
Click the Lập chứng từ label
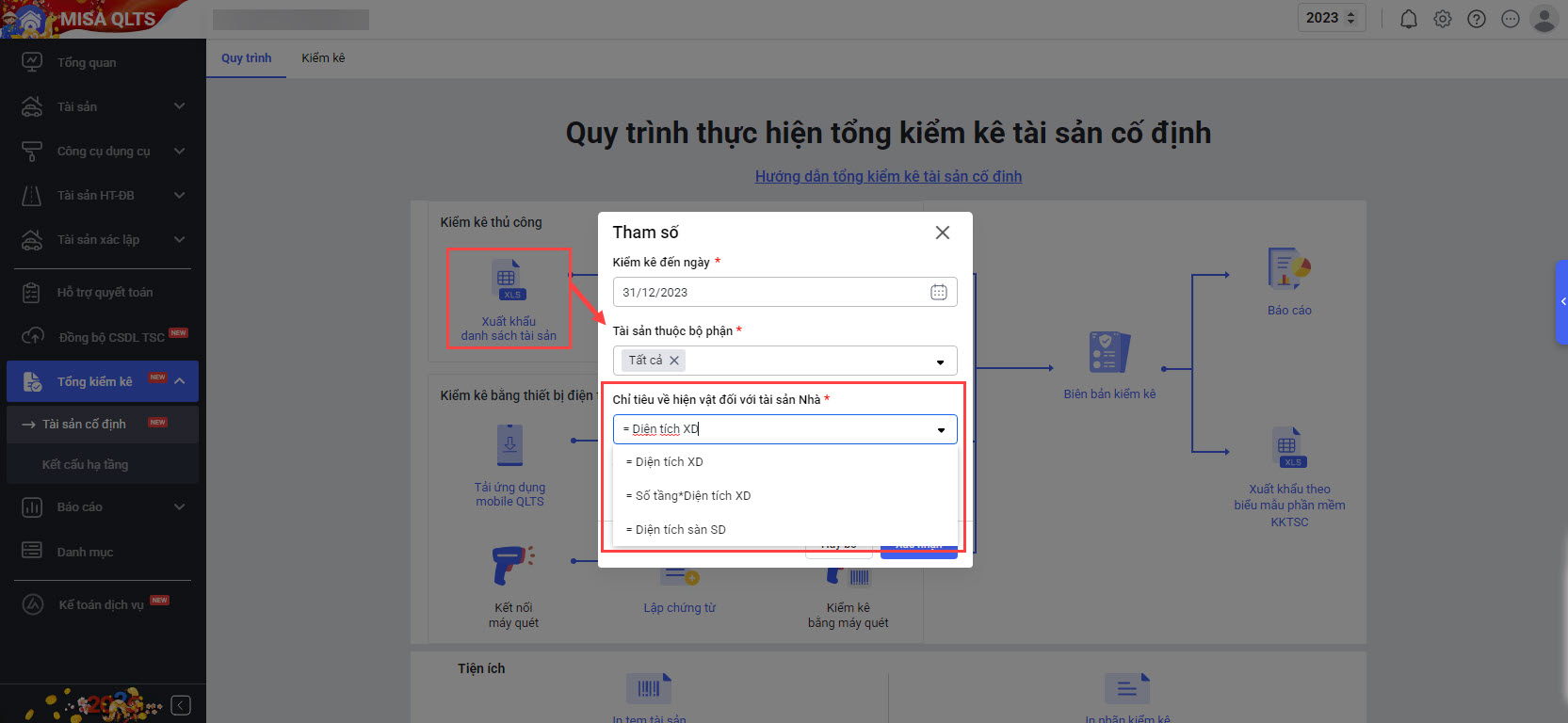click(x=680, y=608)
